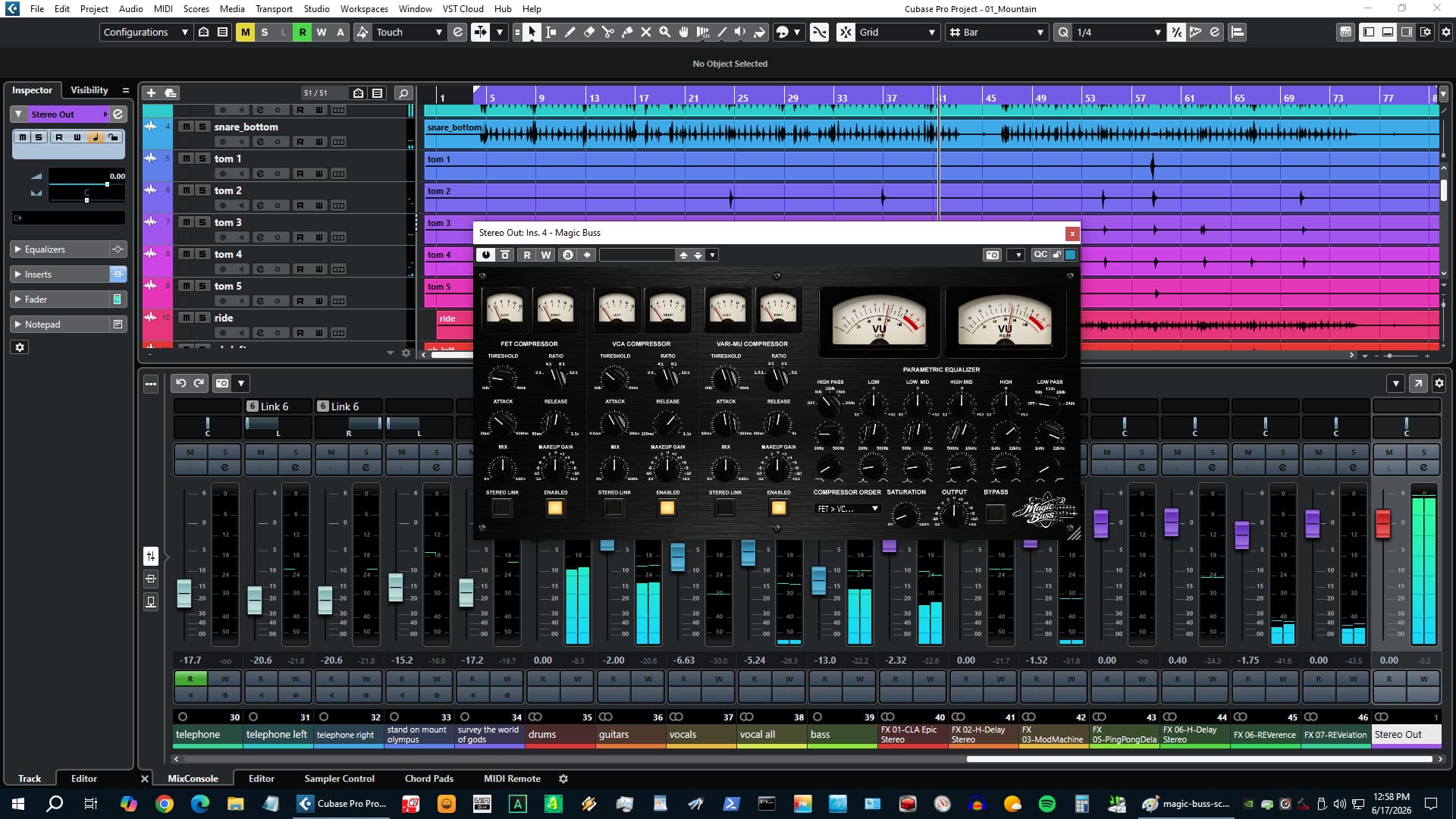Open track search magnifier in track list

[x=403, y=93]
